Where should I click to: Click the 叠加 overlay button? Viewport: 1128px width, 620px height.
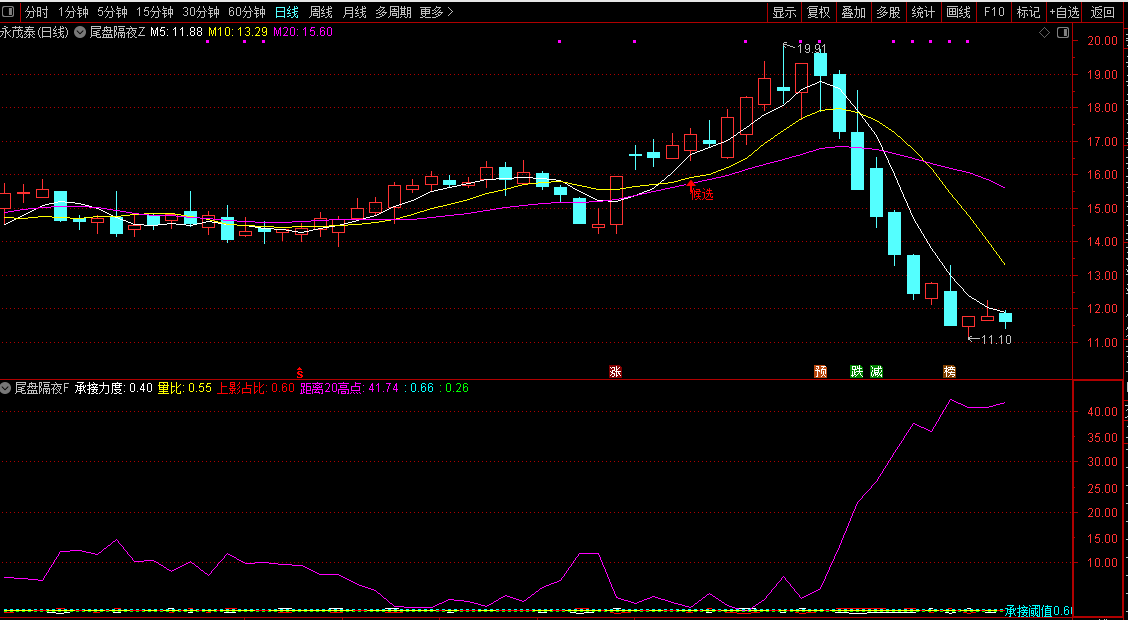[x=854, y=12]
